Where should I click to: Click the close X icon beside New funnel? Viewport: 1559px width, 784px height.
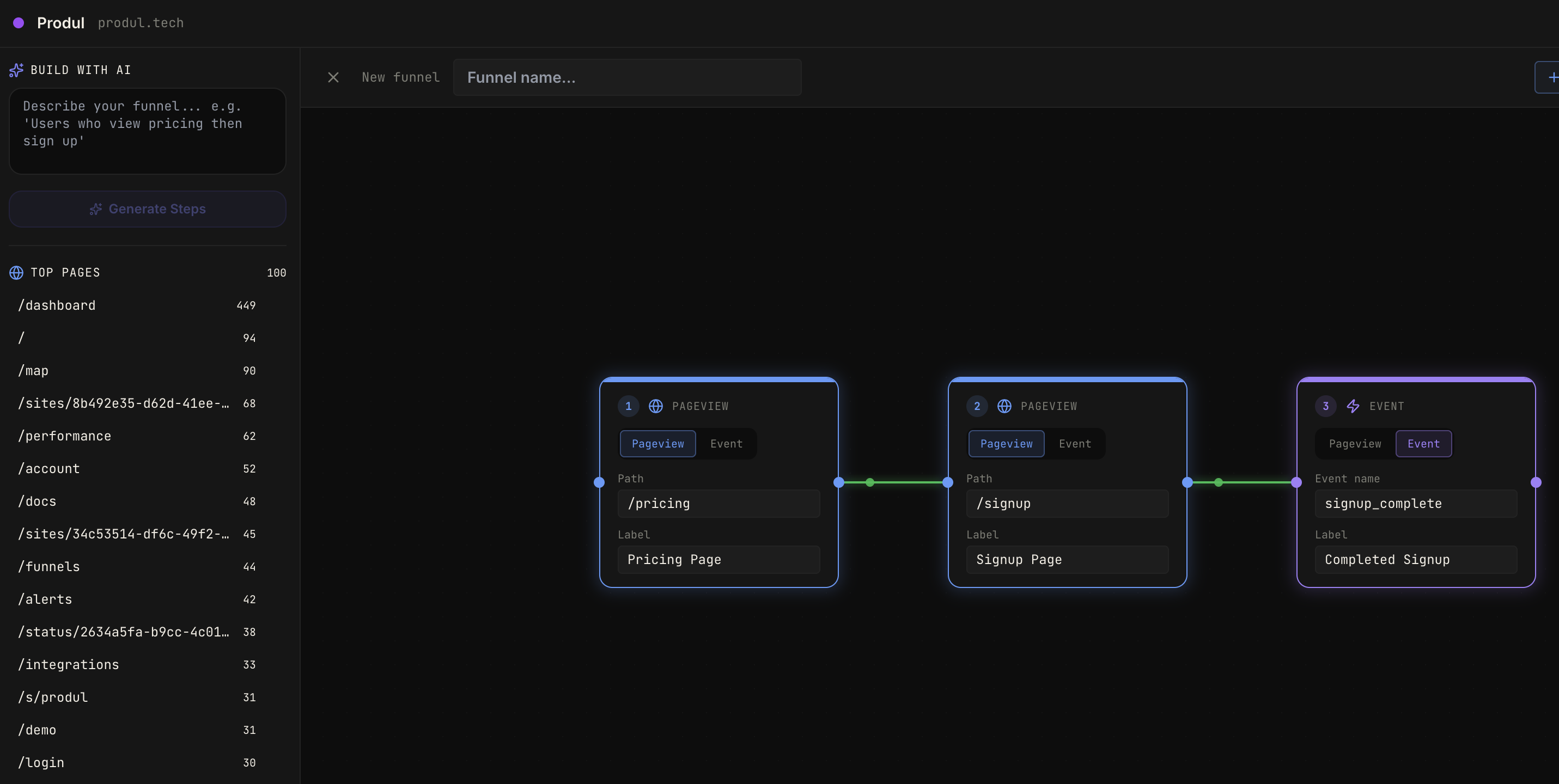click(x=333, y=77)
